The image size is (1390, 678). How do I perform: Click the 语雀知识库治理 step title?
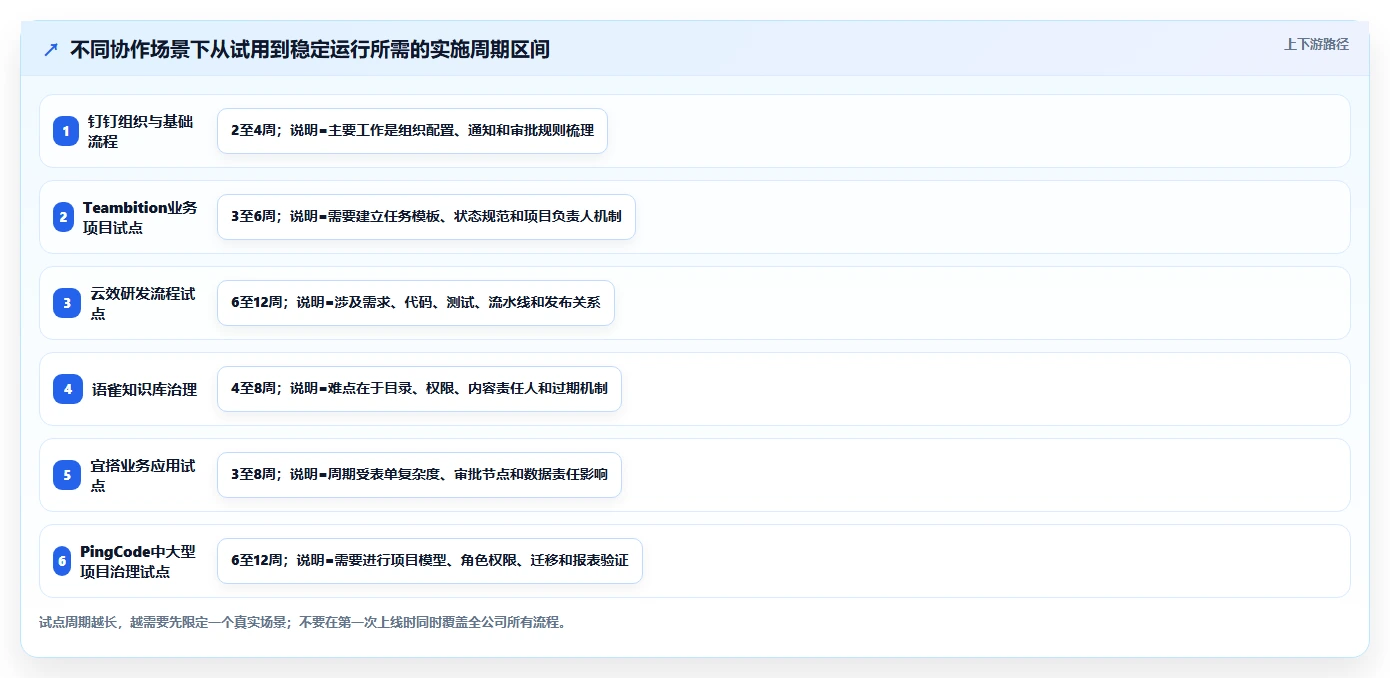click(x=144, y=389)
